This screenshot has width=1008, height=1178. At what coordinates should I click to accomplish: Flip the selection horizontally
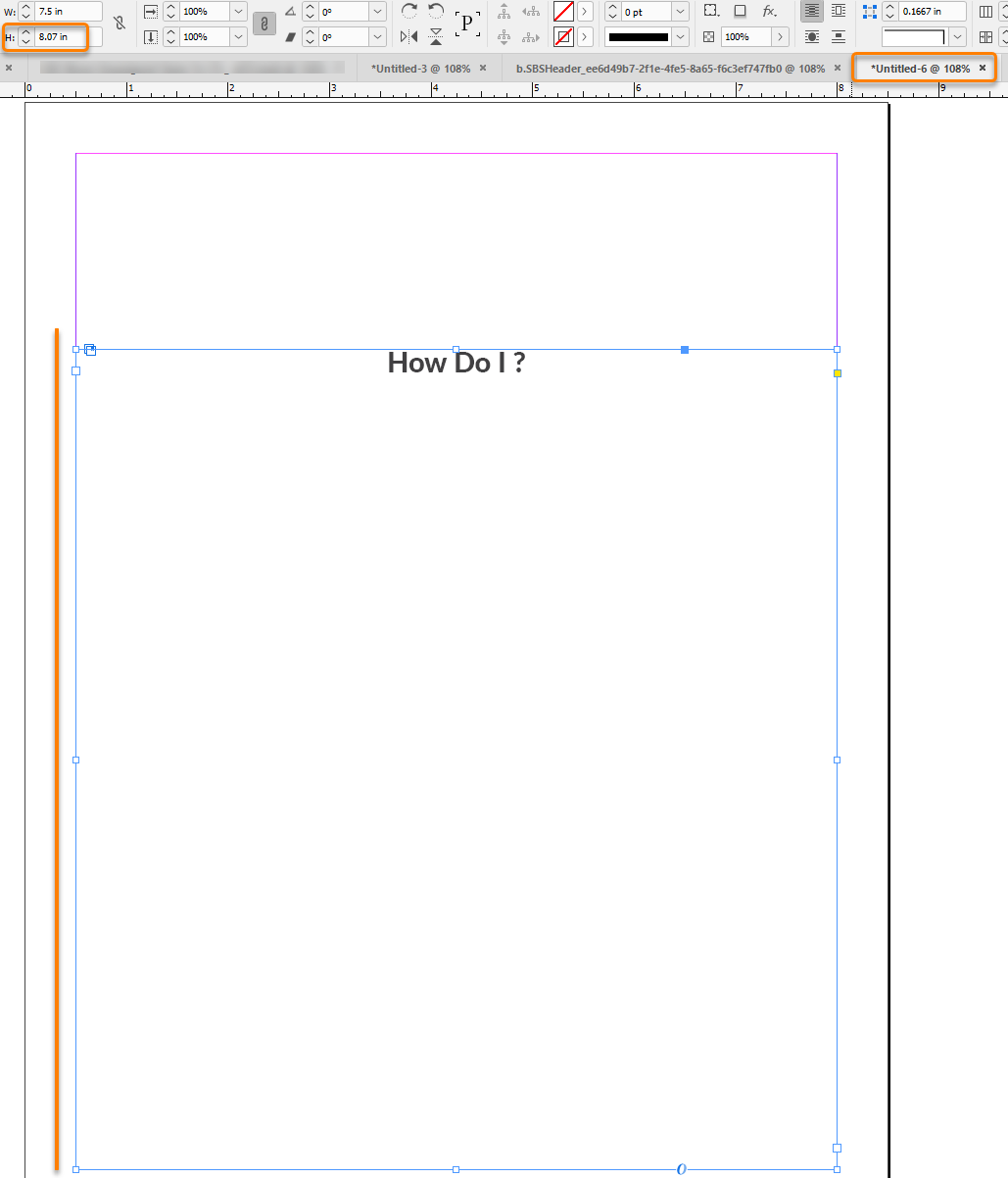click(409, 34)
